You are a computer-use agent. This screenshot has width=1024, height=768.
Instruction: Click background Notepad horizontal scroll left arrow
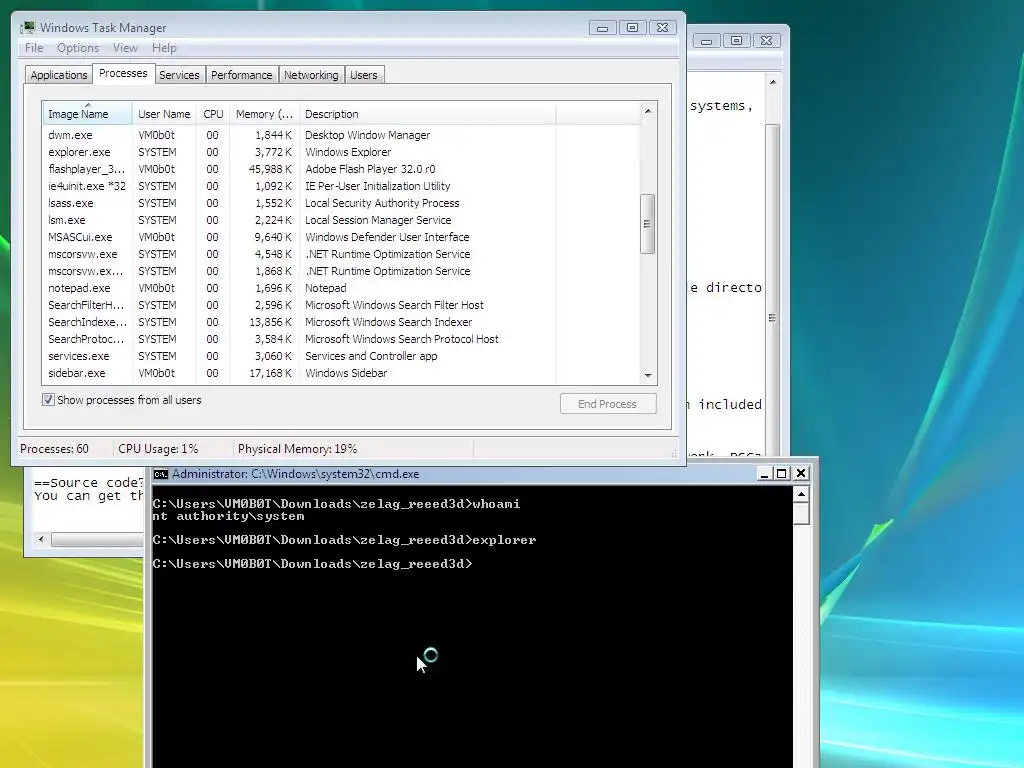[x=41, y=539]
